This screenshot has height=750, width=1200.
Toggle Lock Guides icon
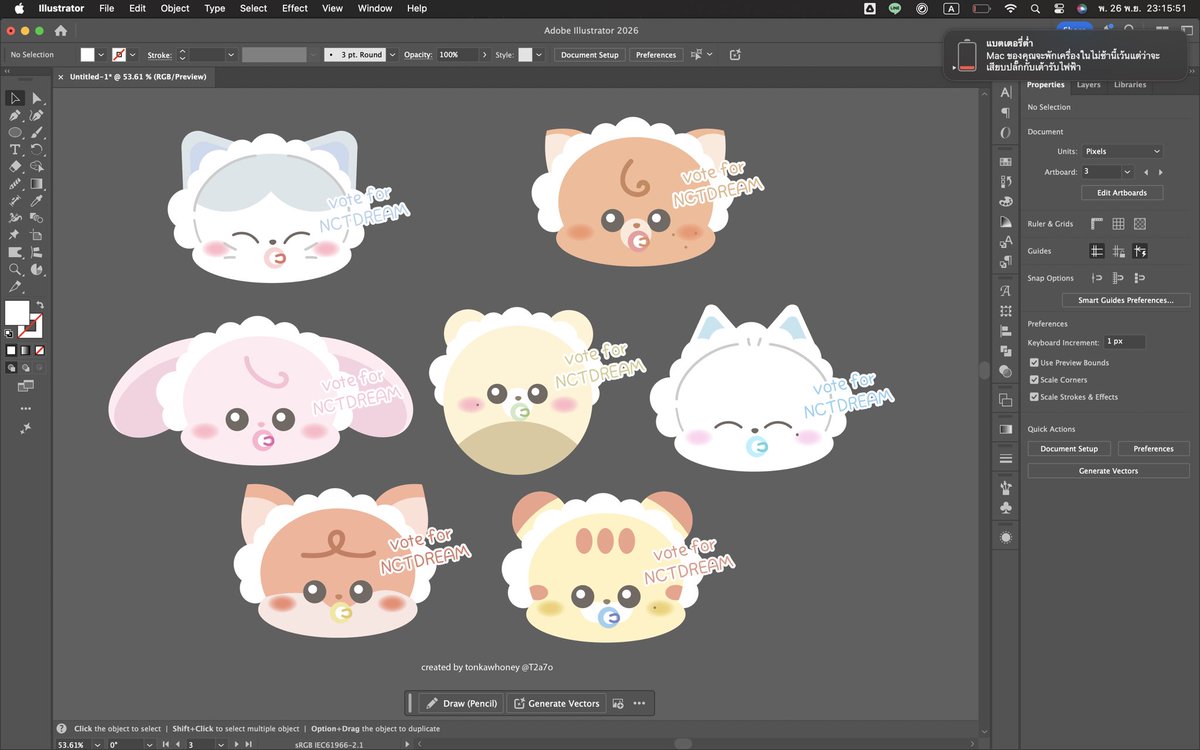(x=1118, y=251)
